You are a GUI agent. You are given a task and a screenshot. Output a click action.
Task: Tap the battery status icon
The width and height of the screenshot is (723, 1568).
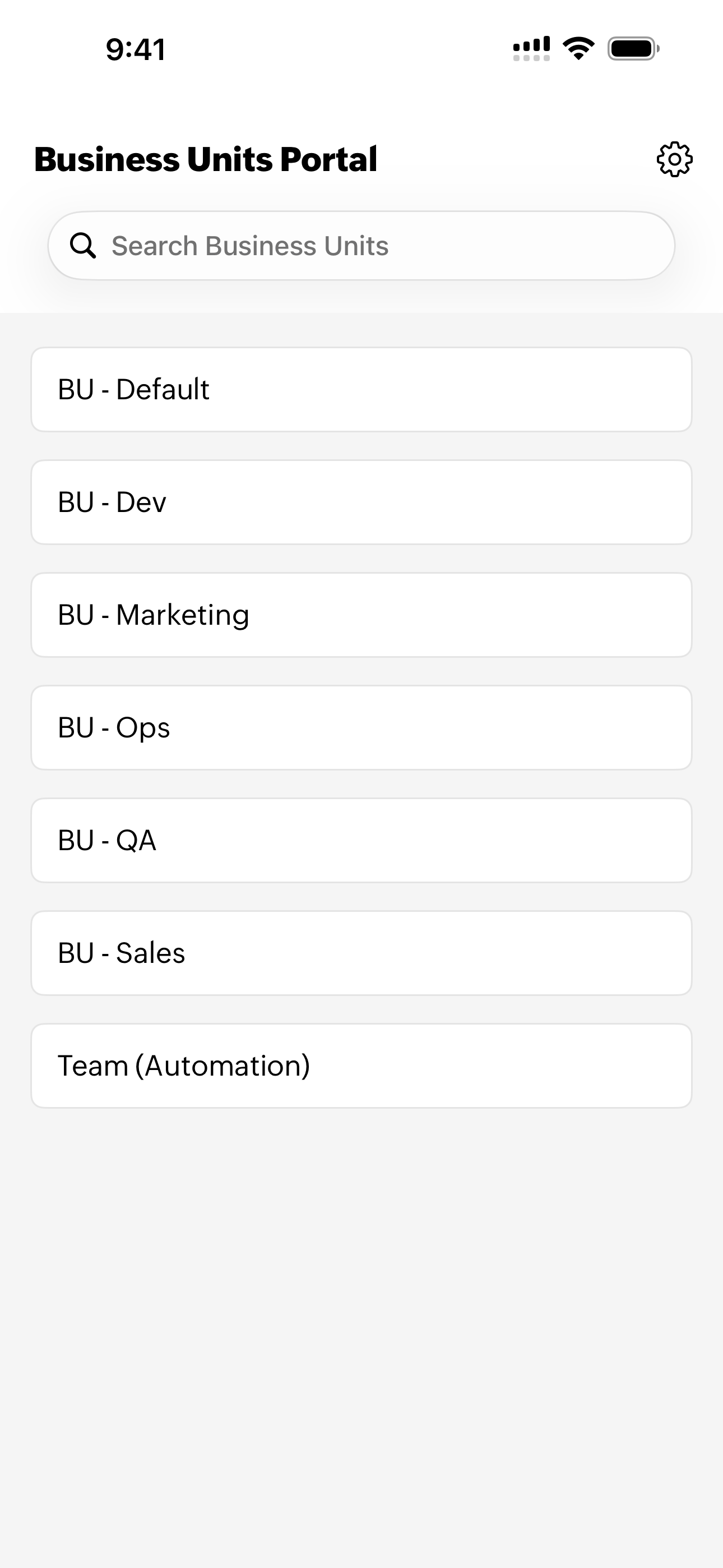click(x=633, y=49)
